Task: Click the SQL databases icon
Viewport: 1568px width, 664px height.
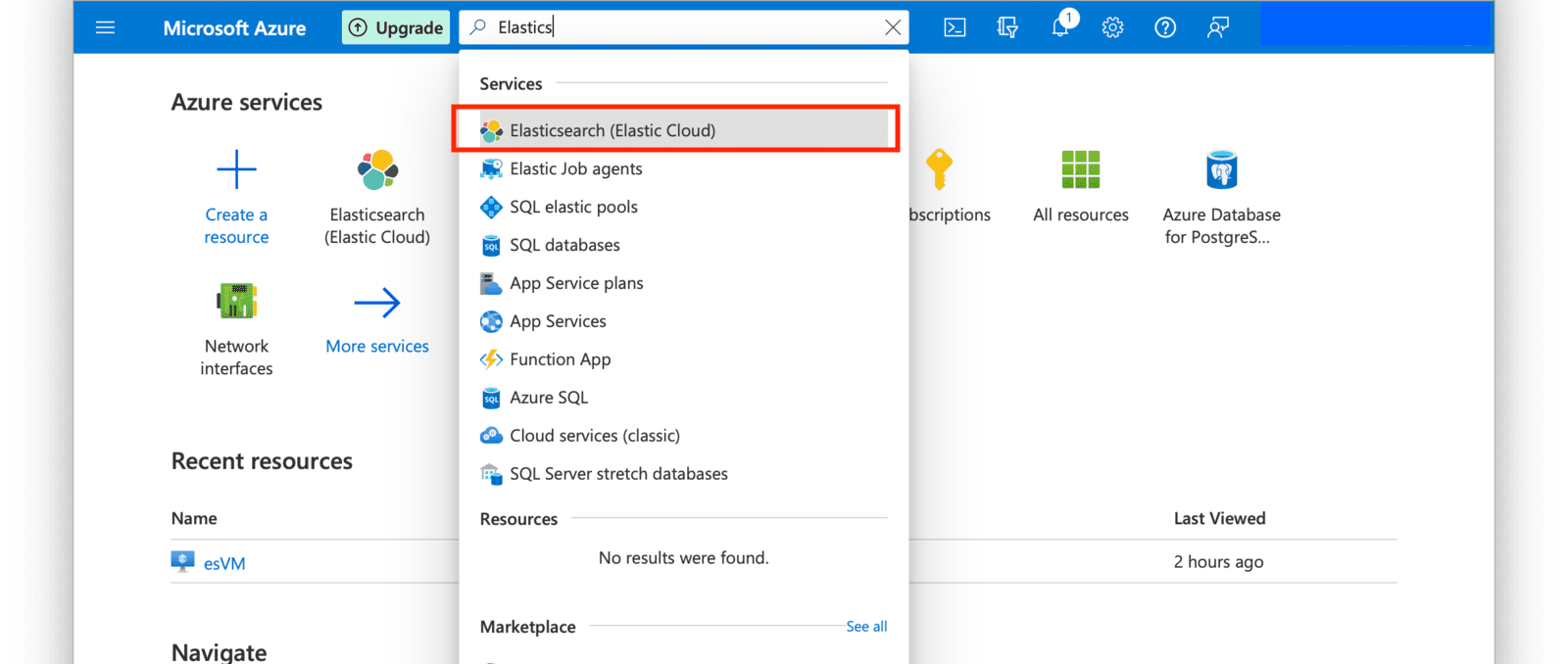Action: click(491, 245)
